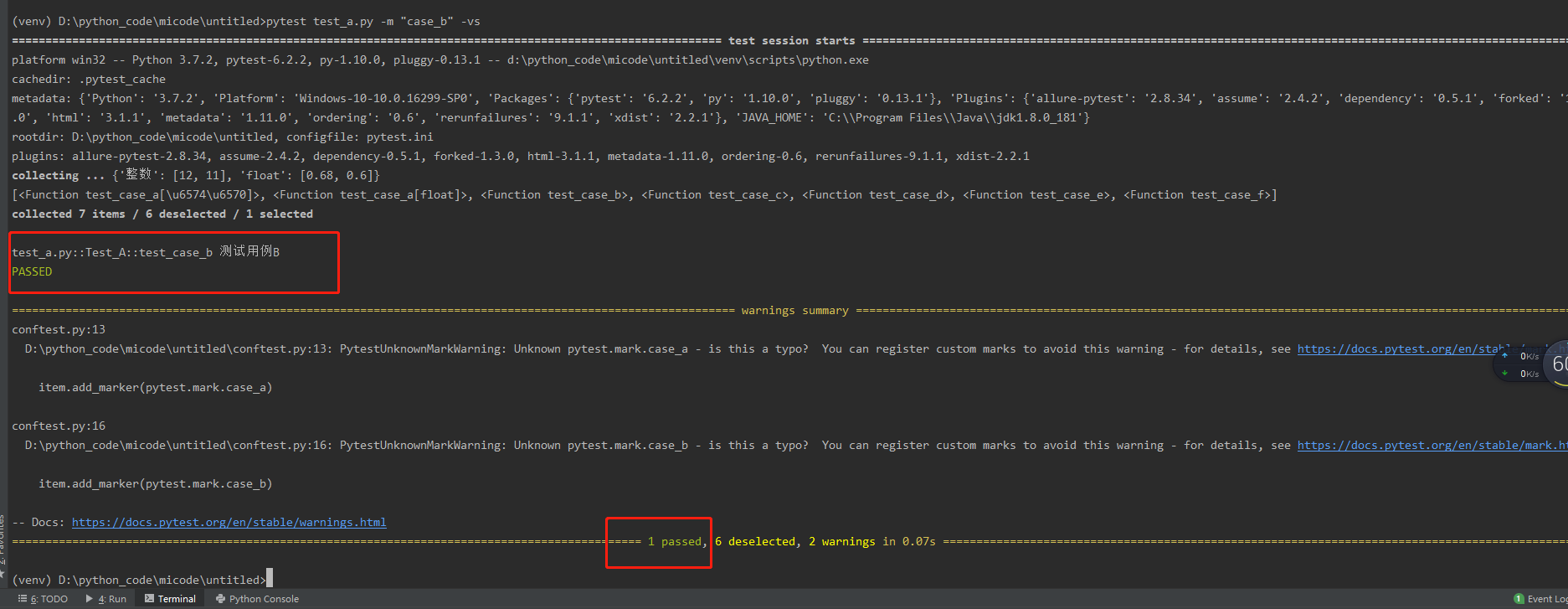Image resolution: width=1568 pixels, height=609 pixels.
Task: Click the PytestUnknownMarkWarning text for case_a
Action: pyautogui.click(x=420, y=348)
